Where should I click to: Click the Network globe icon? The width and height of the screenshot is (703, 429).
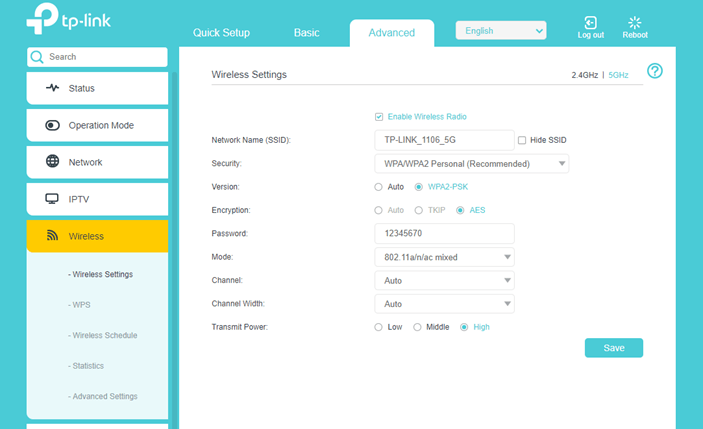[52, 161]
